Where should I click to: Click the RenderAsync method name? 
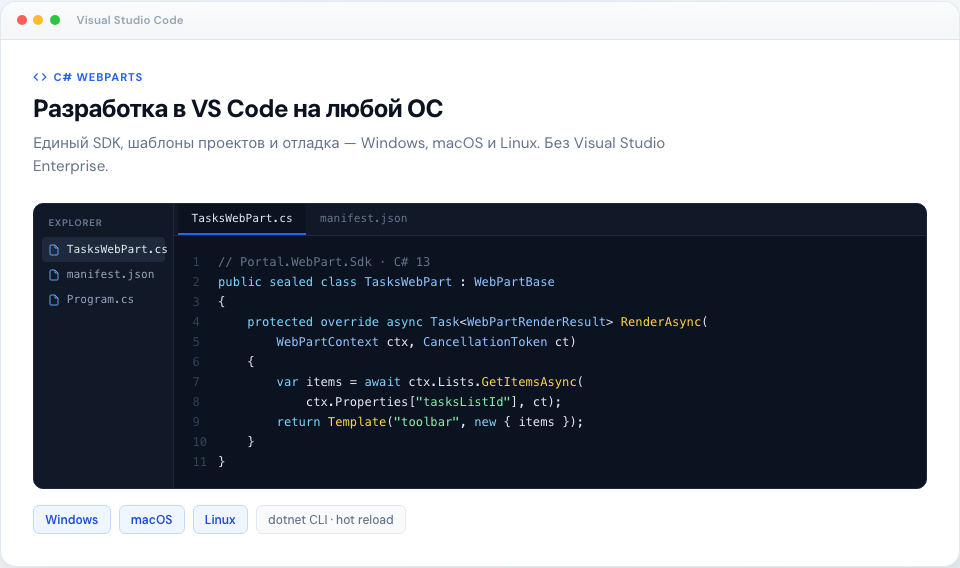(661, 322)
